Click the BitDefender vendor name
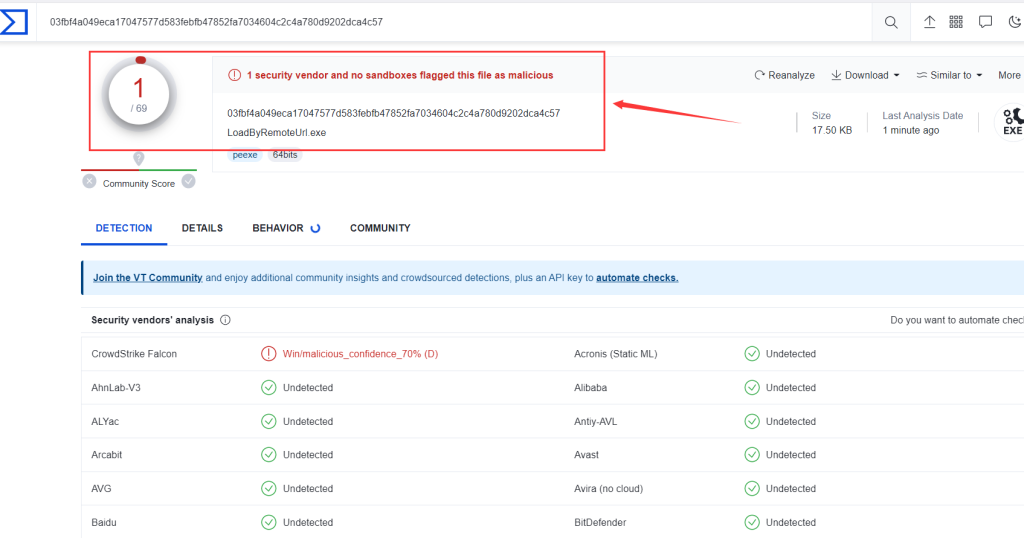The height and width of the screenshot is (538, 1024). 600,522
